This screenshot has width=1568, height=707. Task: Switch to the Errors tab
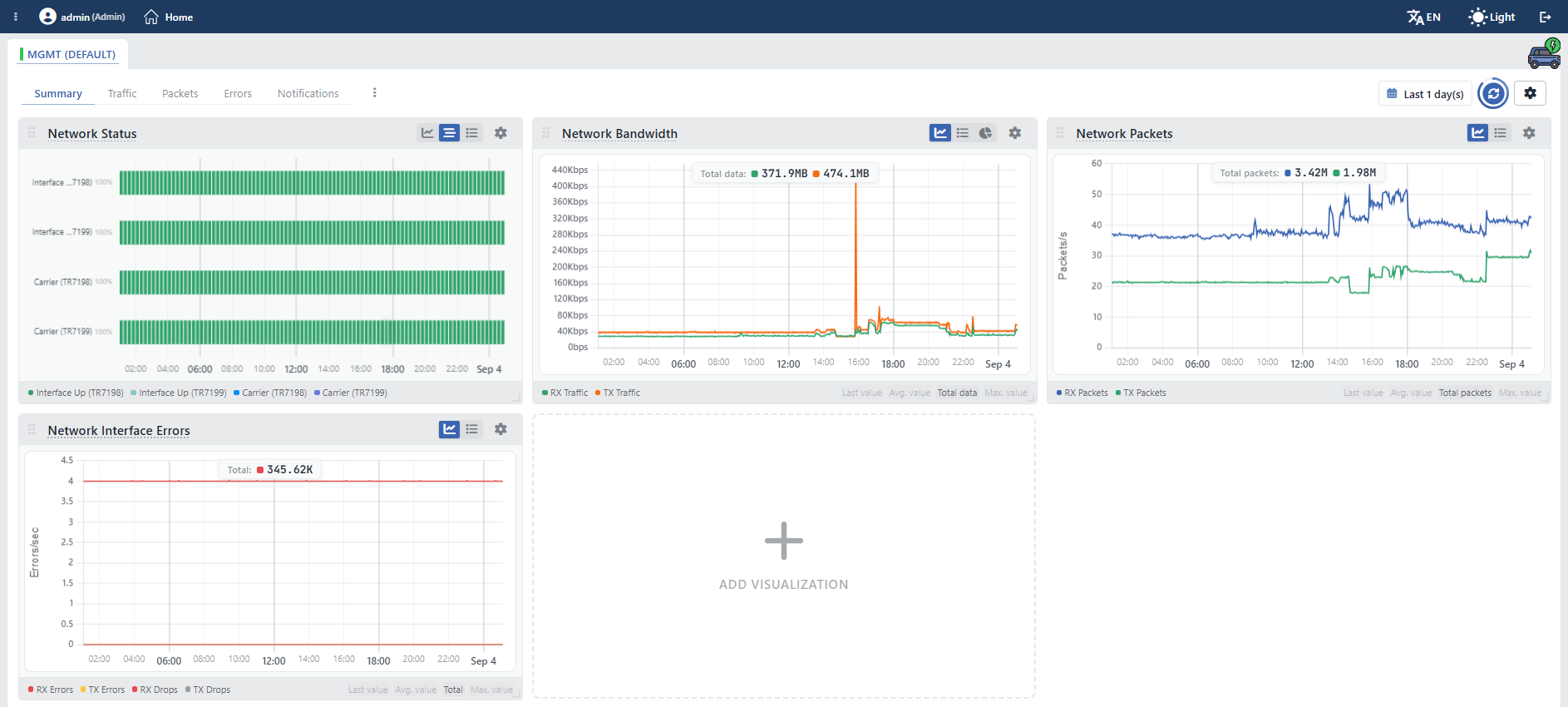[238, 93]
